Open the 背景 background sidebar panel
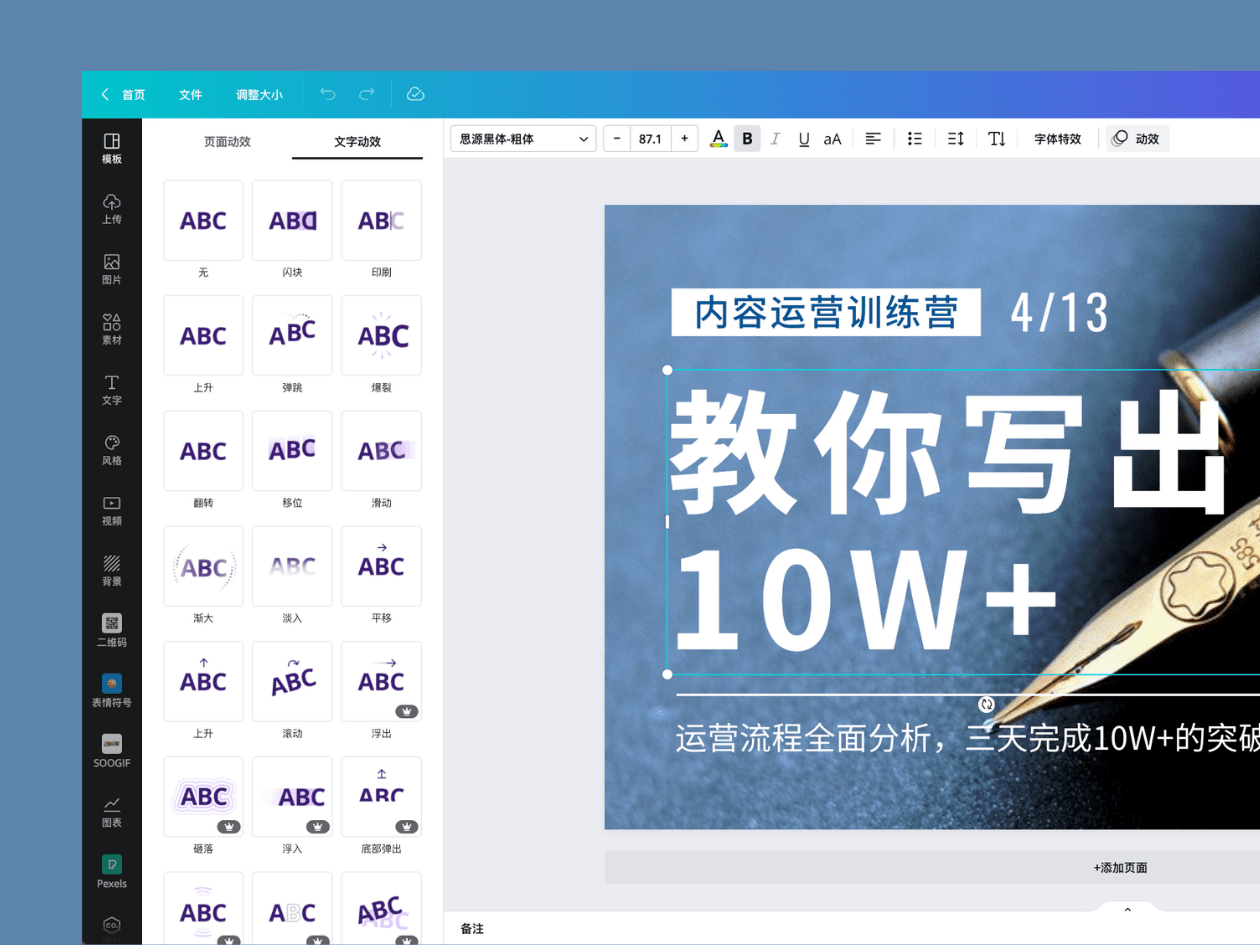Screen dimensions: 1260x945 [112, 571]
